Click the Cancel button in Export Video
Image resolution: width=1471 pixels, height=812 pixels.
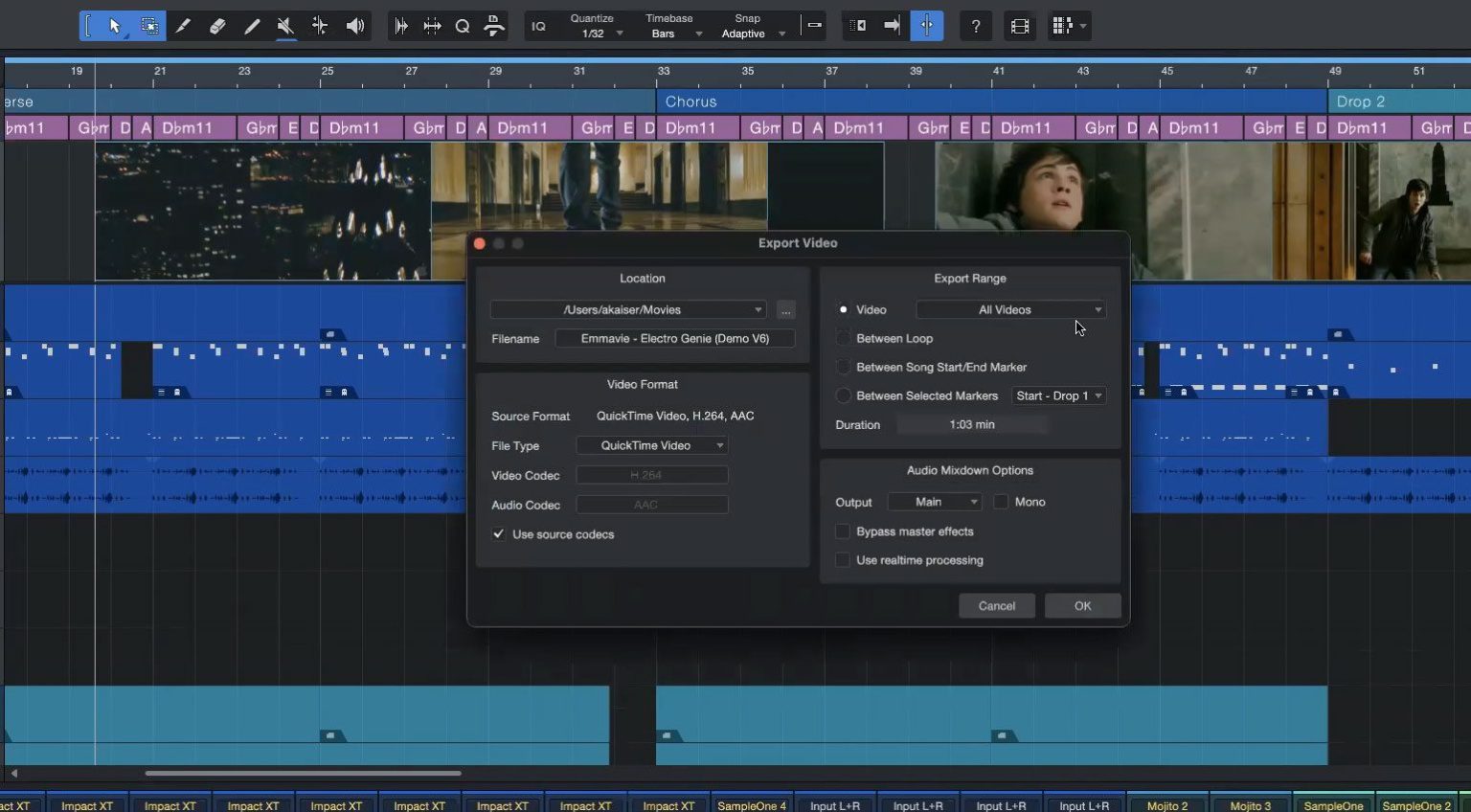pos(996,604)
